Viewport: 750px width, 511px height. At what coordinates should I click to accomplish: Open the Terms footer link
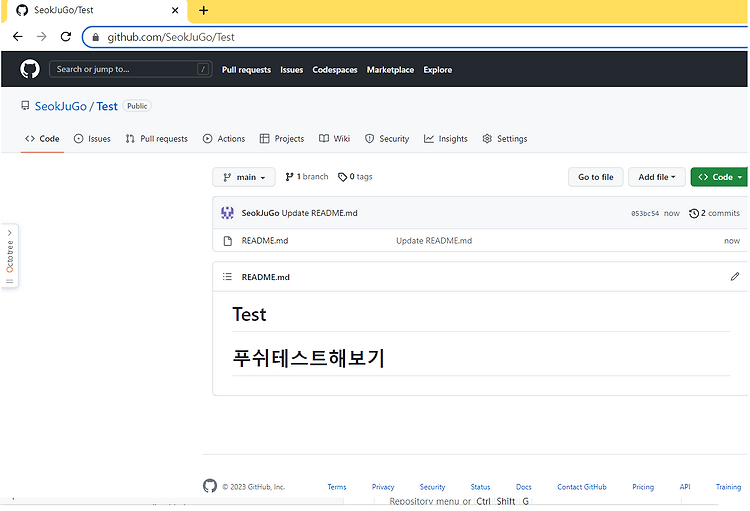(337, 487)
